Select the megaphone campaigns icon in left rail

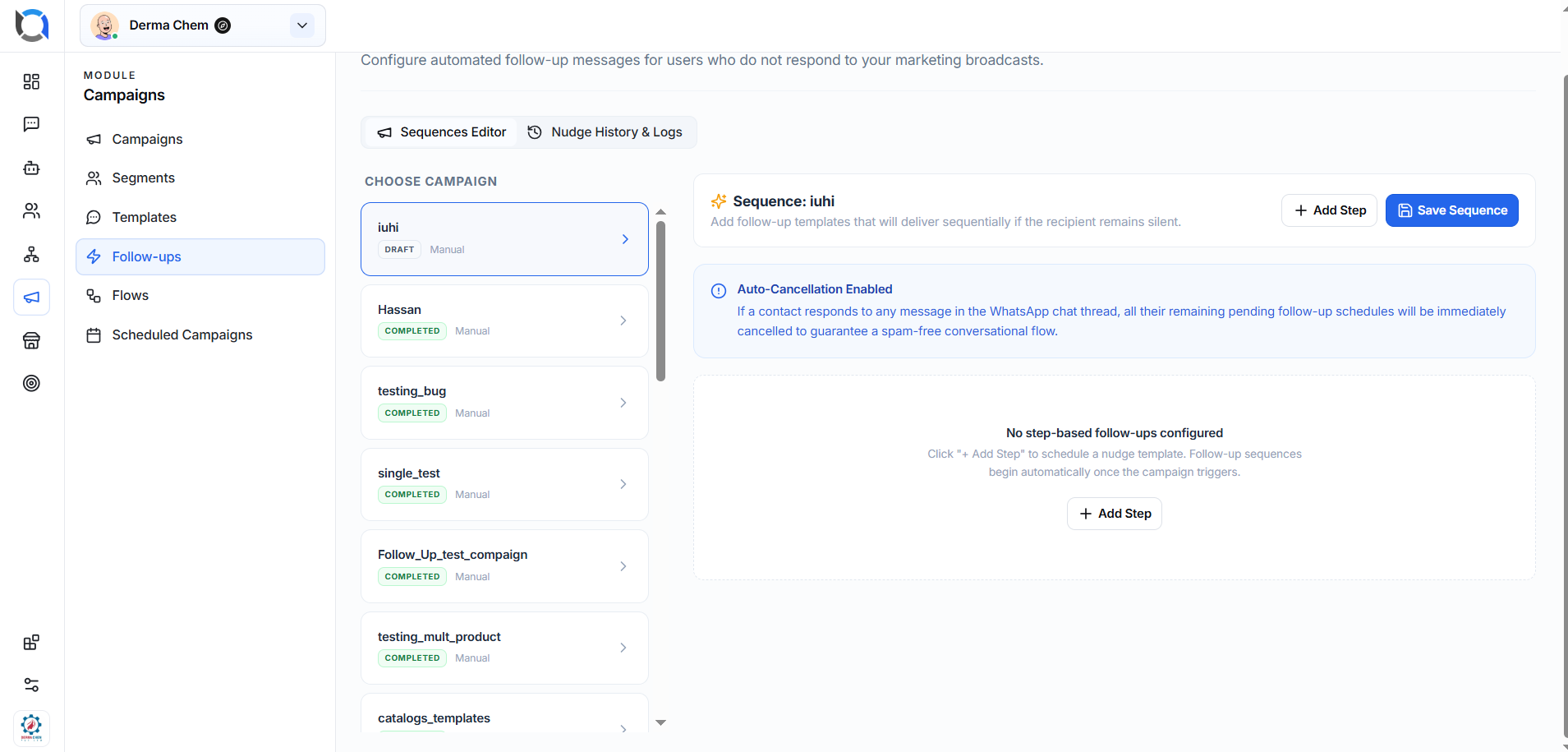(31, 298)
